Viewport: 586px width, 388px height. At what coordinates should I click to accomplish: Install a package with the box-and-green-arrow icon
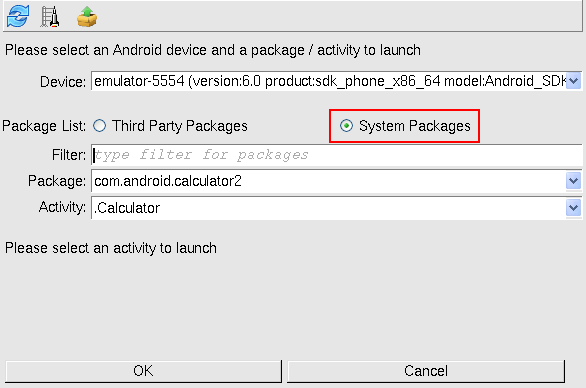[x=87, y=16]
